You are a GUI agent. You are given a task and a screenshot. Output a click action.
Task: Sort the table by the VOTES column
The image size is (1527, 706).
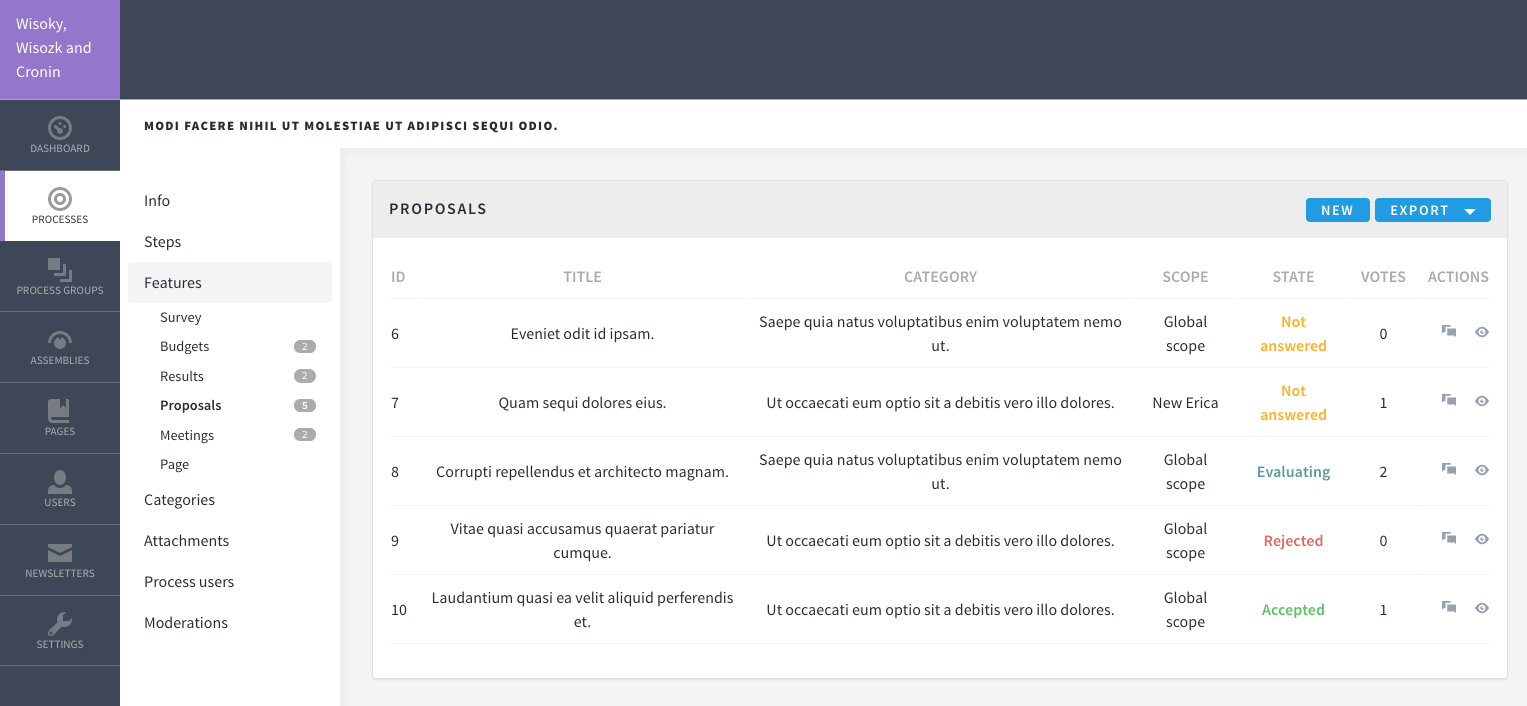pos(1382,276)
